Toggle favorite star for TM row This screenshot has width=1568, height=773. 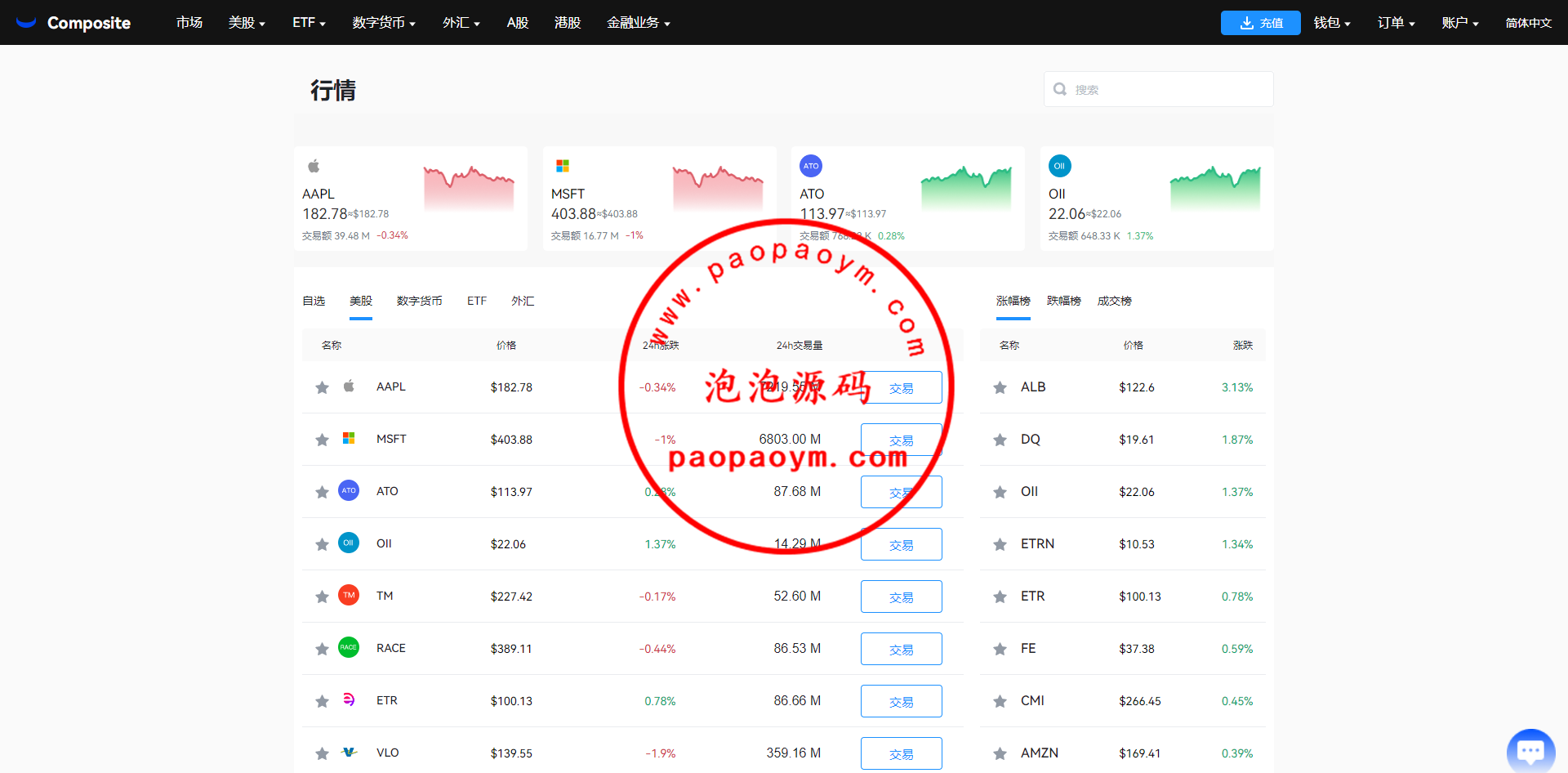(322, 597)
